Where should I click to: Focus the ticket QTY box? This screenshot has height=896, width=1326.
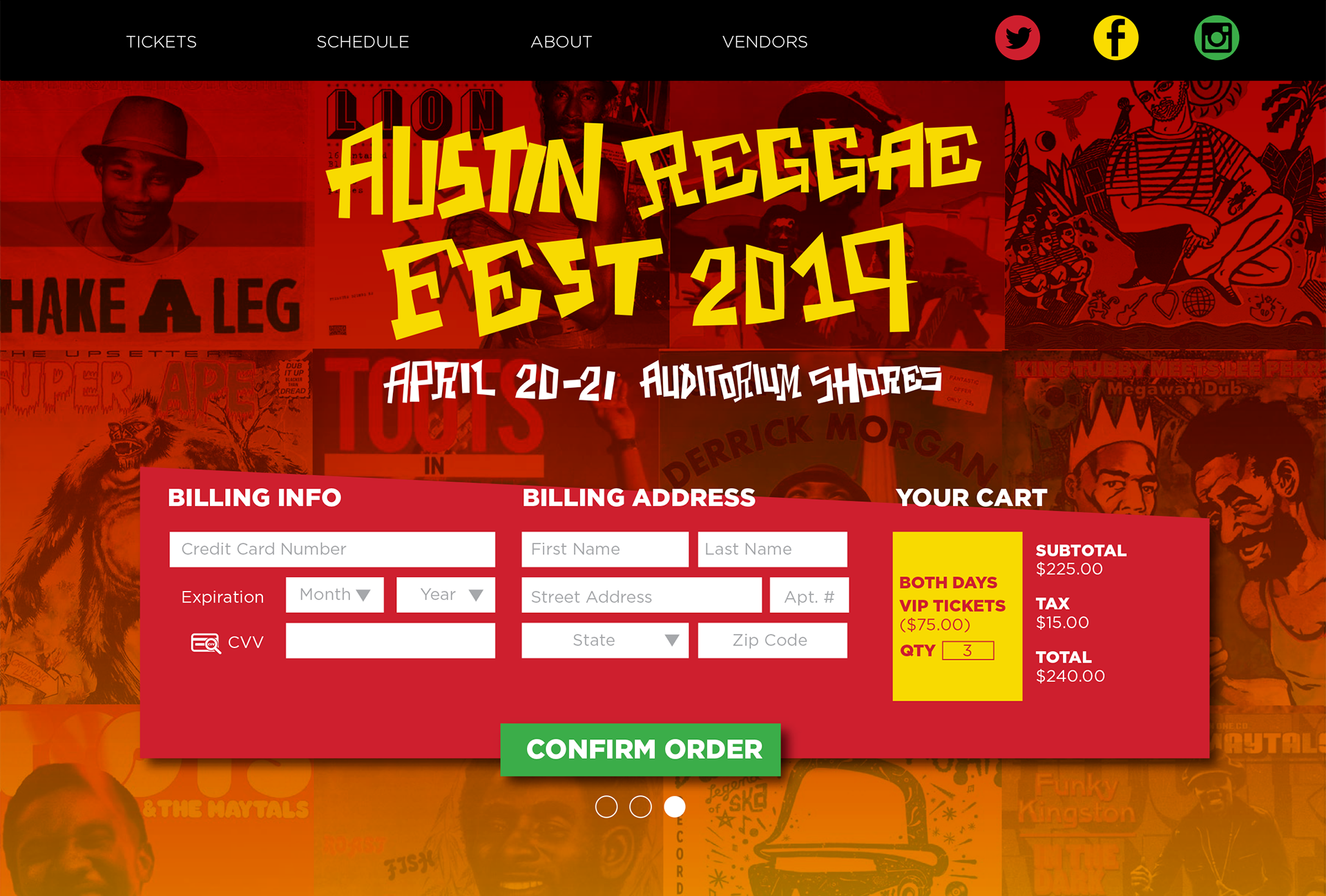tap(968, 650)
